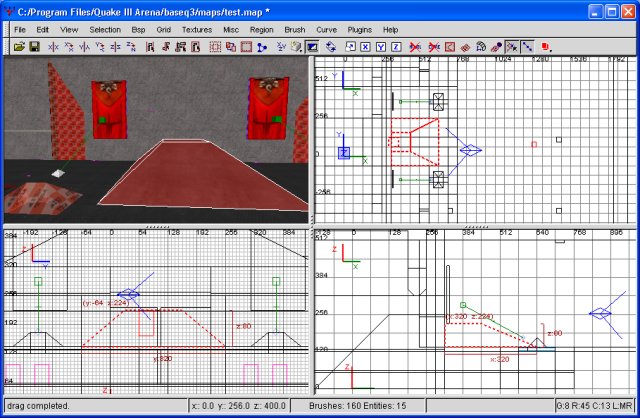Click the Open map file icon
This screenshot has height=418, width=640.
(19, 47)
